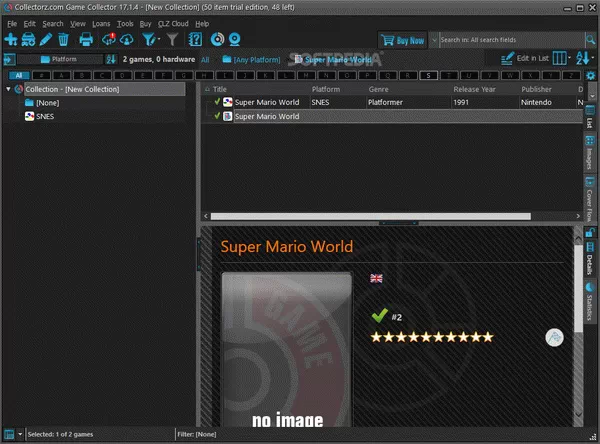Viewport: 600px width, 444px height.
Task: Toggle the letter S alphabet filter
Action: click(428, 74)
